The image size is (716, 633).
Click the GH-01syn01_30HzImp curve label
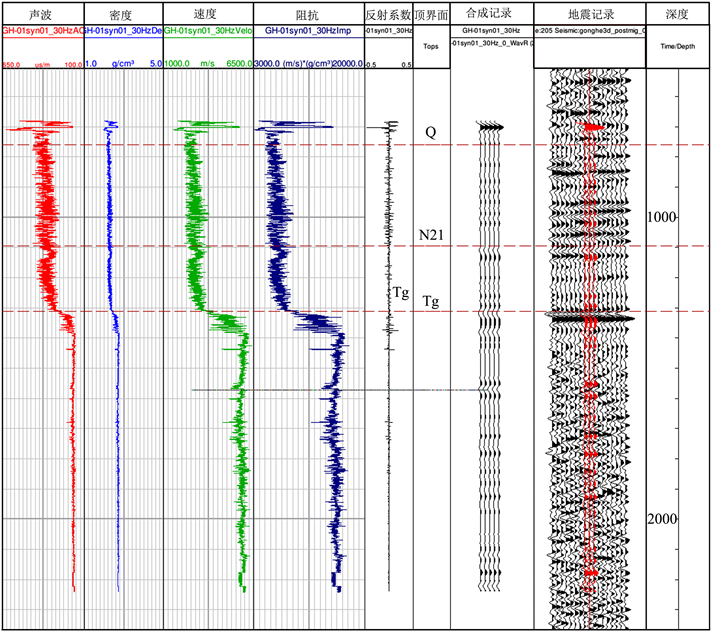(x=307, y=32)
